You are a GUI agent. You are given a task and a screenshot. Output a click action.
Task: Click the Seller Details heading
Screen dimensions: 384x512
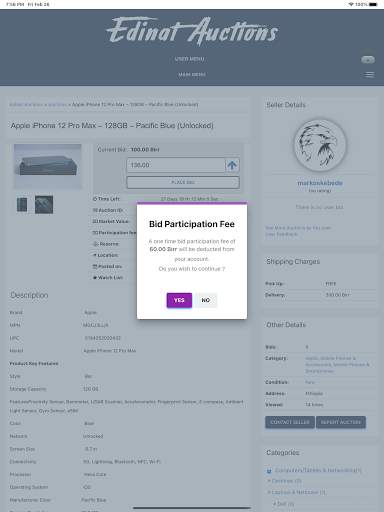point(286,105)
